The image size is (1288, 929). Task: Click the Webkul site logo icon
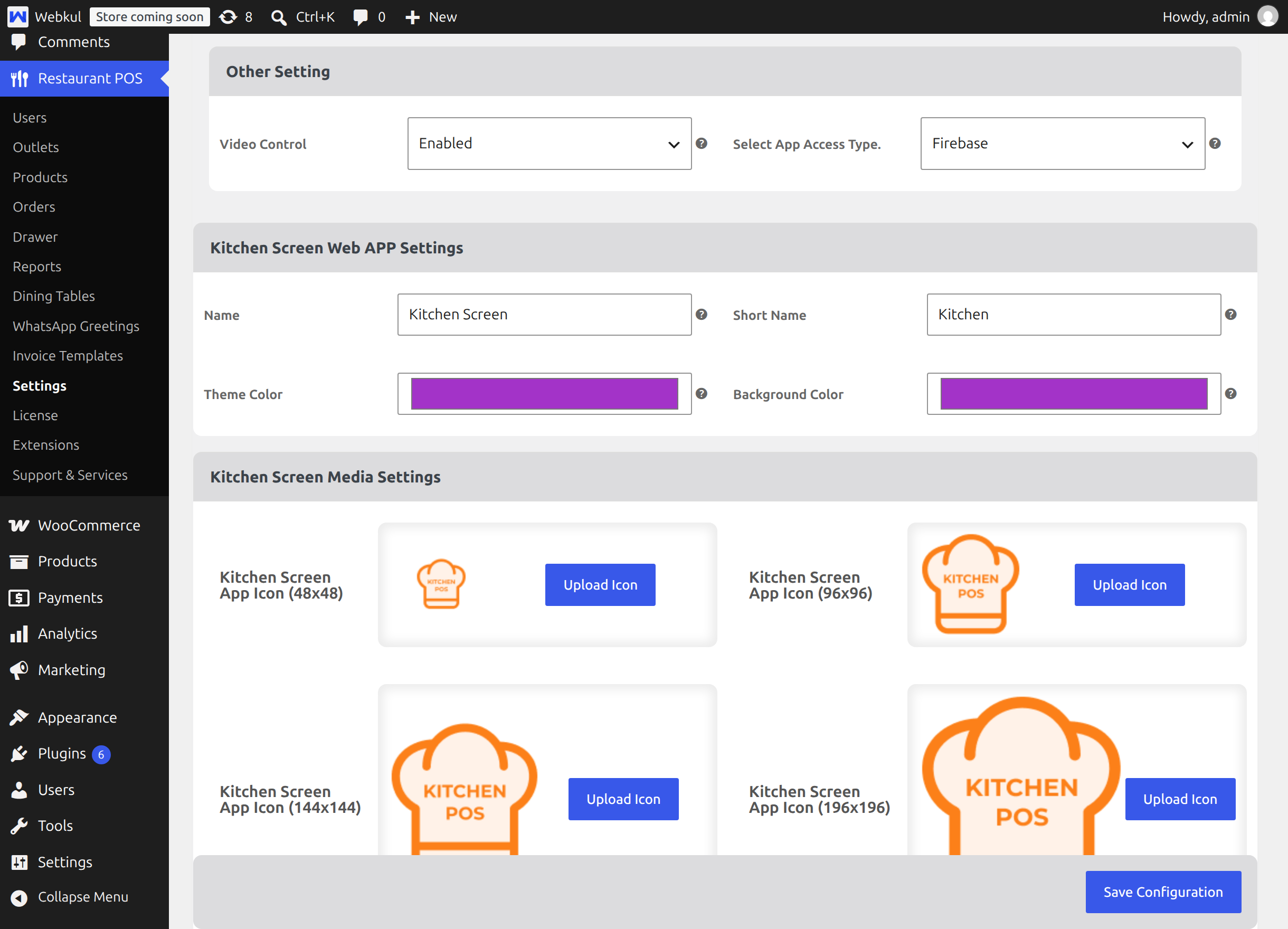tap(17, 17)
